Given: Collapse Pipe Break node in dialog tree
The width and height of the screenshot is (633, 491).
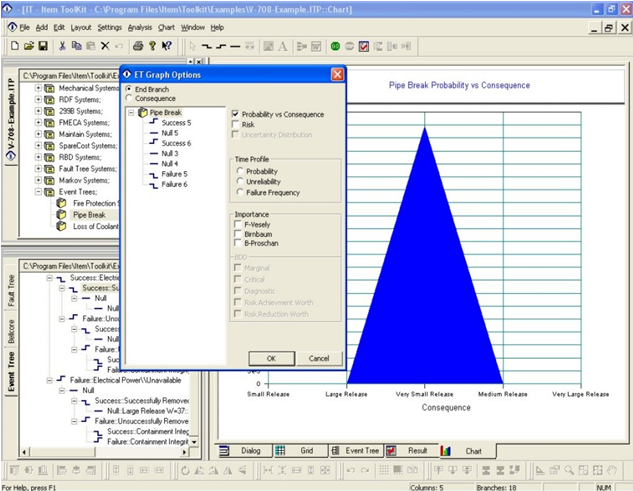Looking at the screenshot, I should 132,113.
